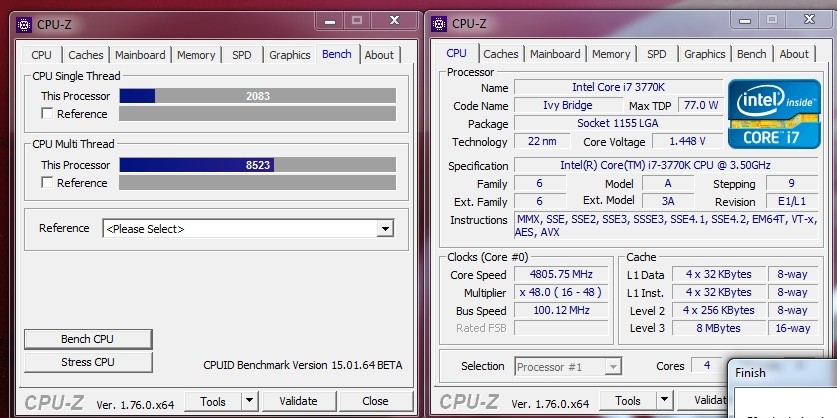Click the CPU-Z app icon in right window title bar
This screenshot has height=418, width=837.
[439, 23]
